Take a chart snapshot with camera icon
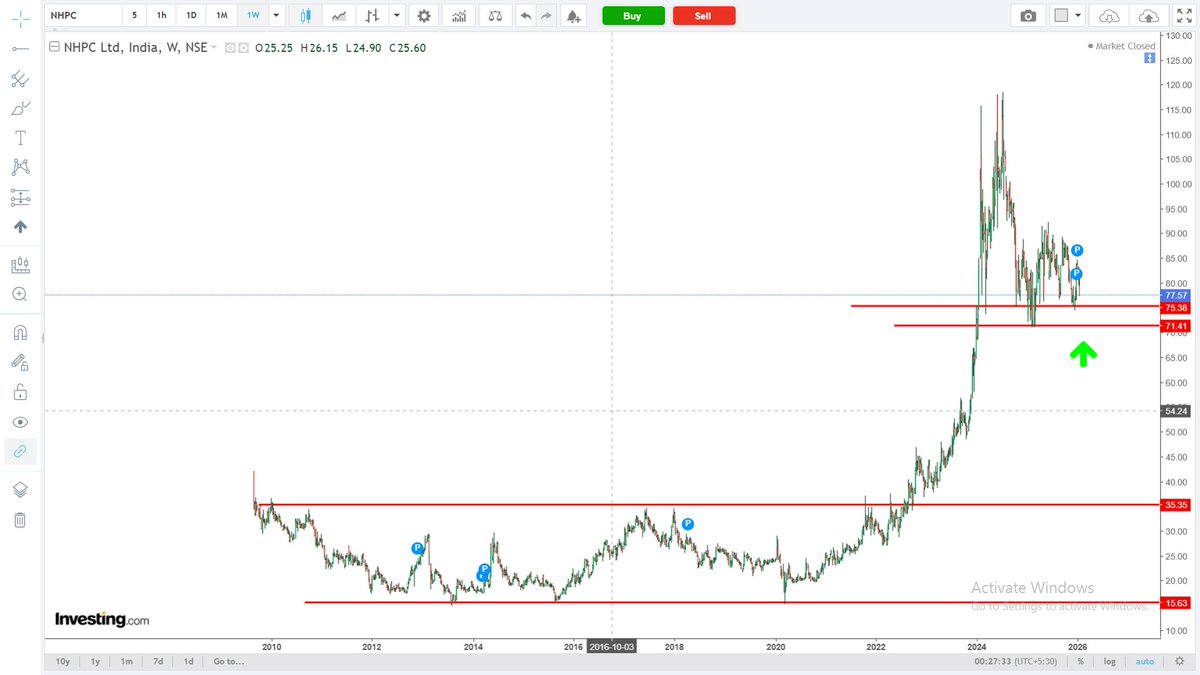 (x=1029, y=16)
